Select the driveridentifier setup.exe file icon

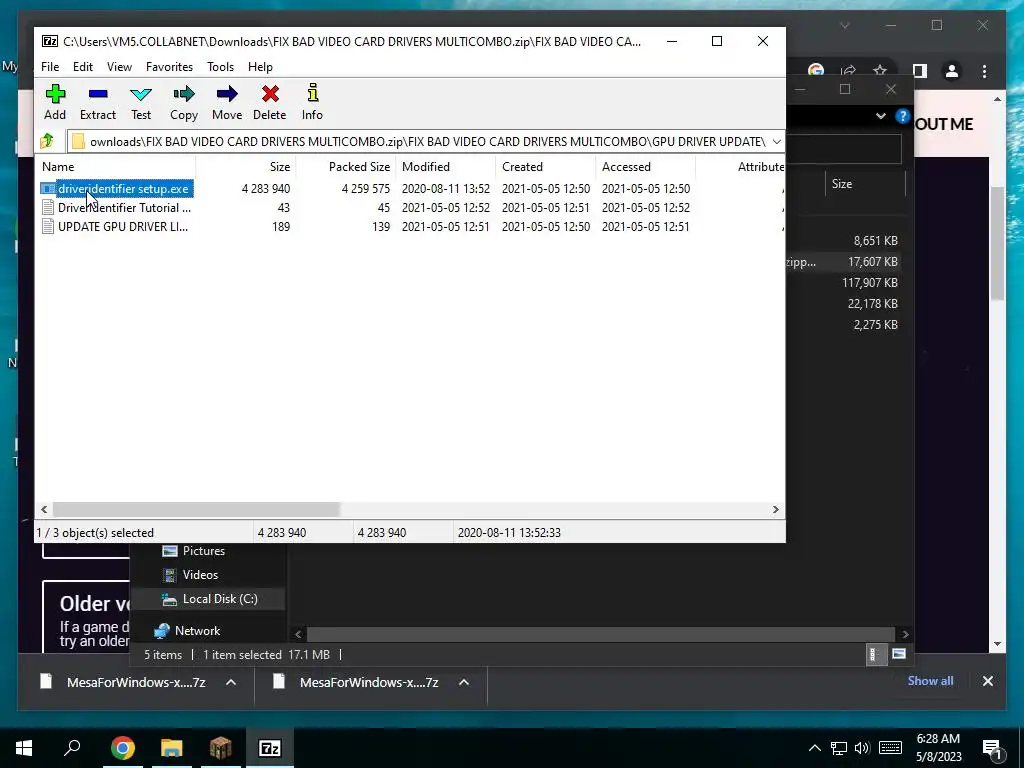click(x=48, y=189)
